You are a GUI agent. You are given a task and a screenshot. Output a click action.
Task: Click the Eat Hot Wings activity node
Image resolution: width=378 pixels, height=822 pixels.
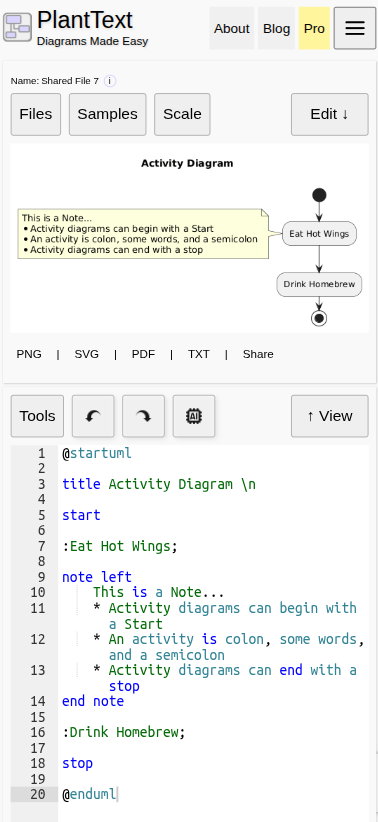pos(319,234)
